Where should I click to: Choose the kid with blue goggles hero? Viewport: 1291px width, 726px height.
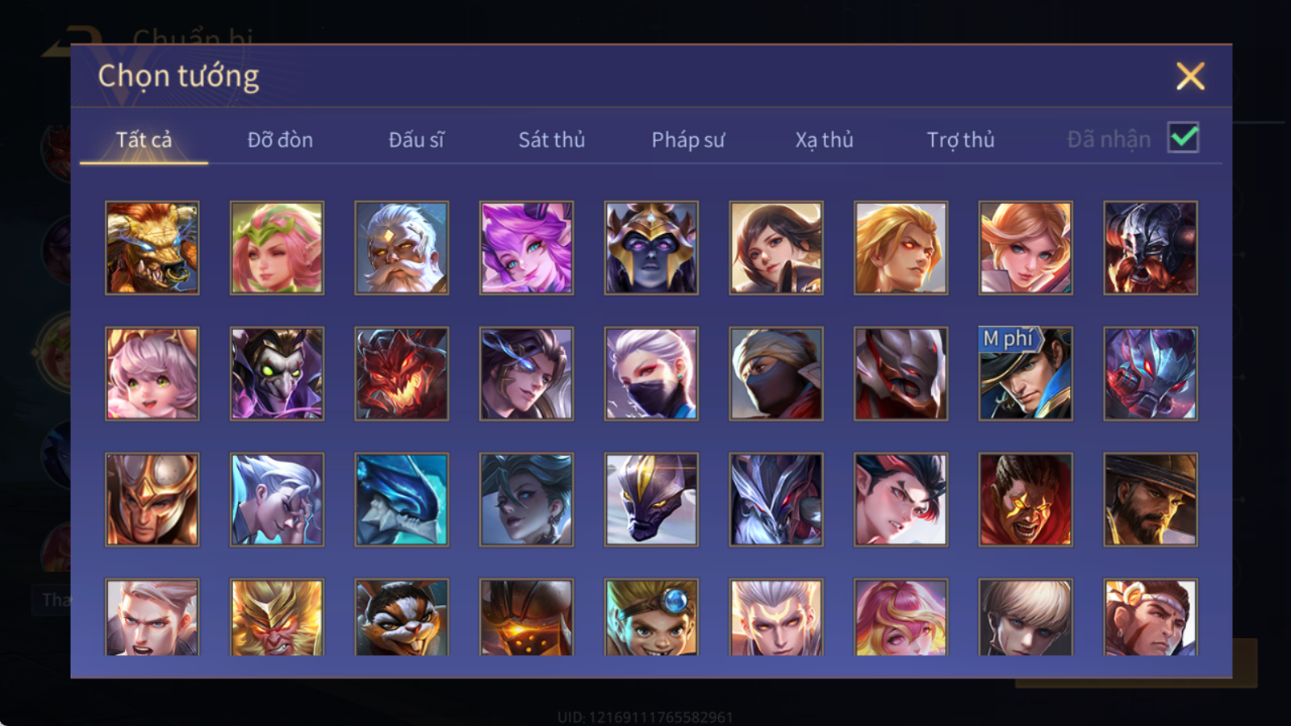651,618
